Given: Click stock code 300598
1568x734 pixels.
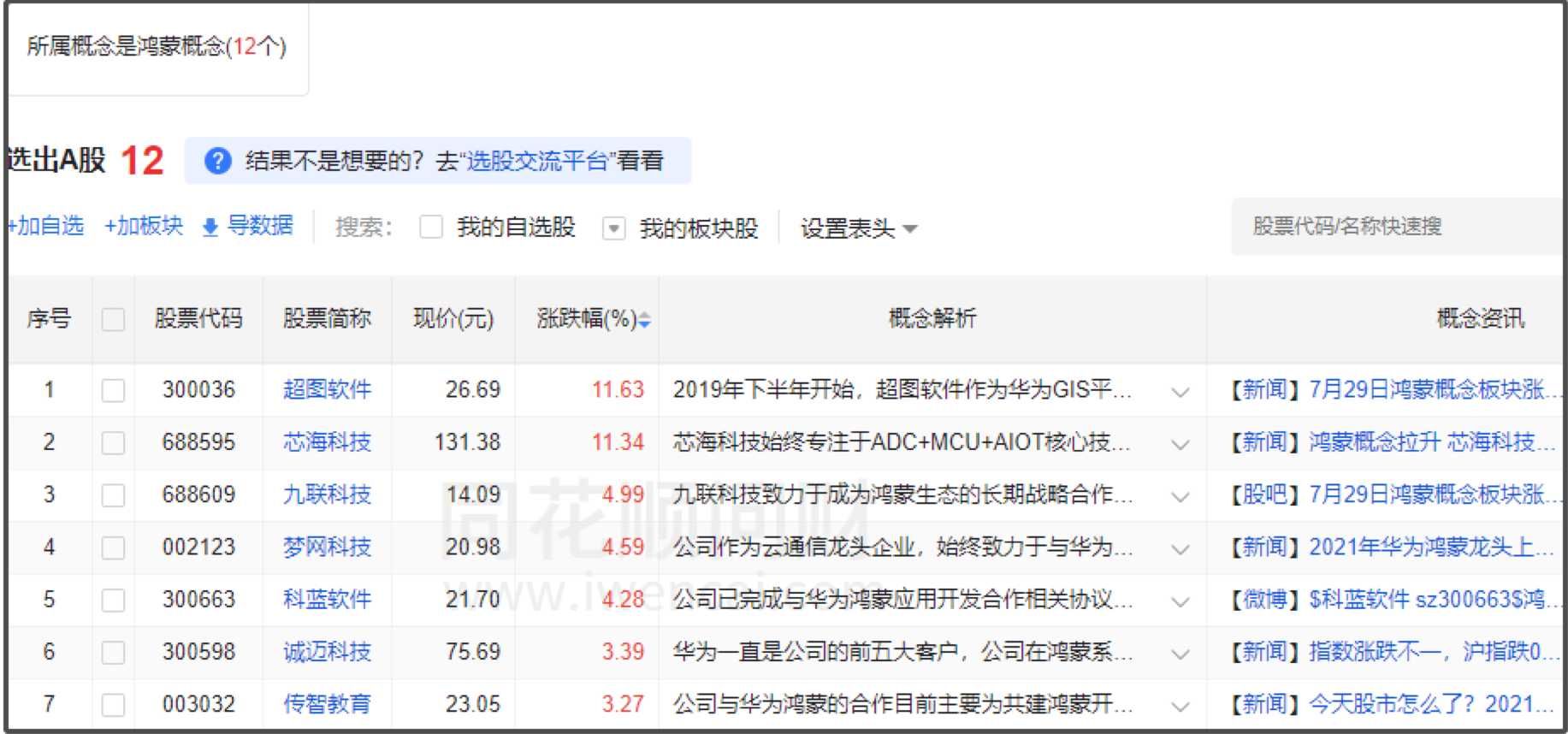Looking at the screenshot, I should coord(198,651).
